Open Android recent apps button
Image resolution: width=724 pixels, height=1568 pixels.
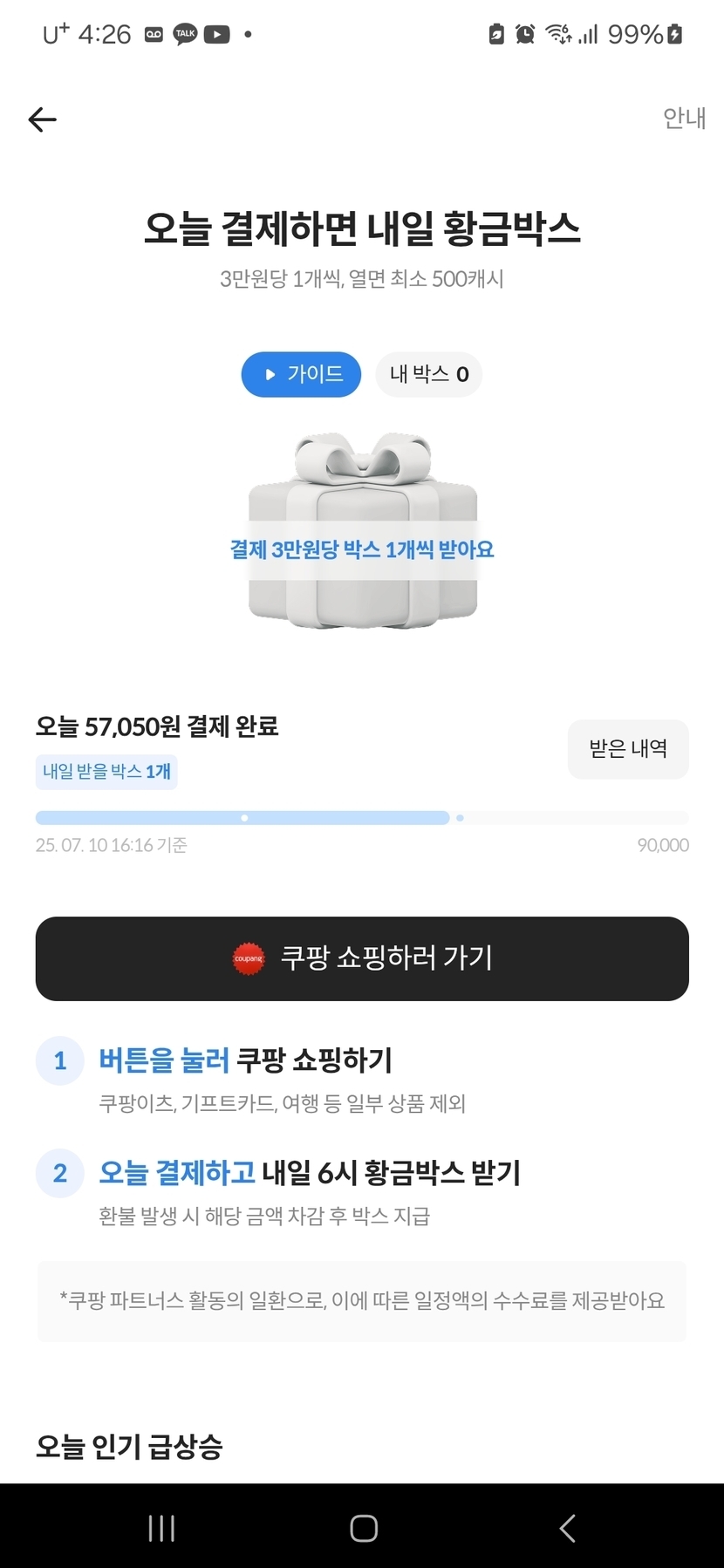pyautogui.click(x=161, y=1528)
